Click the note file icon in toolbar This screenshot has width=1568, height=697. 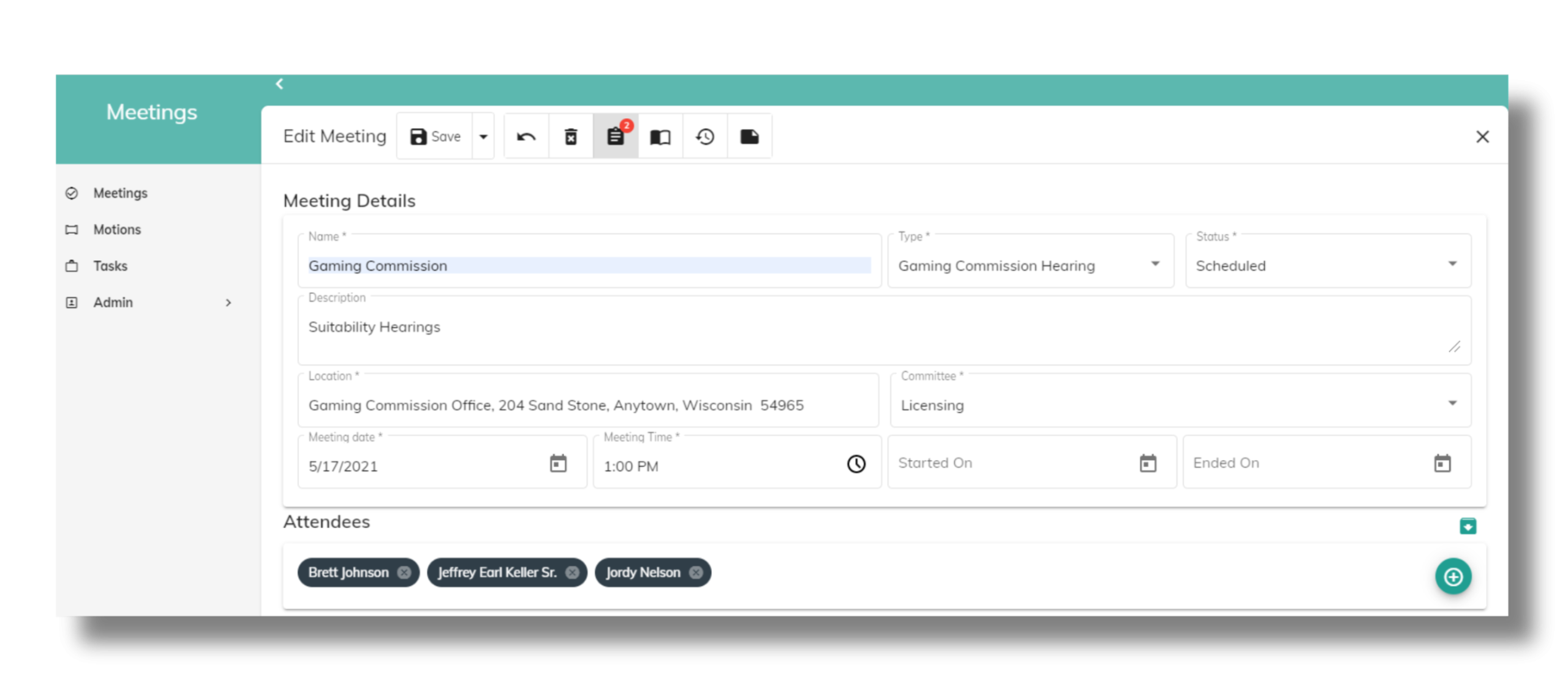click(x=750, y=137)
